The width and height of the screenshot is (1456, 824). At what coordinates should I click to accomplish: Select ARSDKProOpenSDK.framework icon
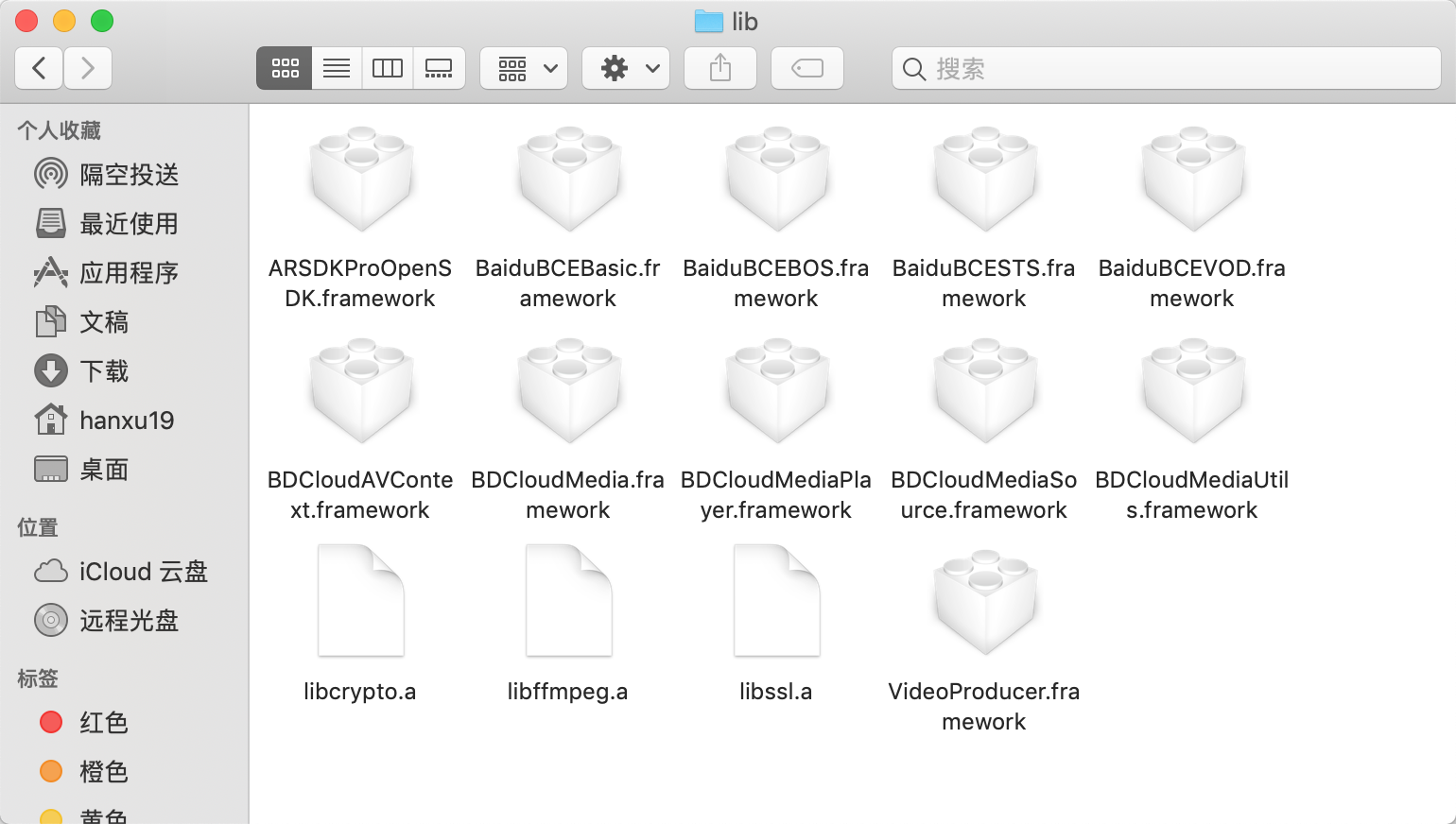(361, 179)
